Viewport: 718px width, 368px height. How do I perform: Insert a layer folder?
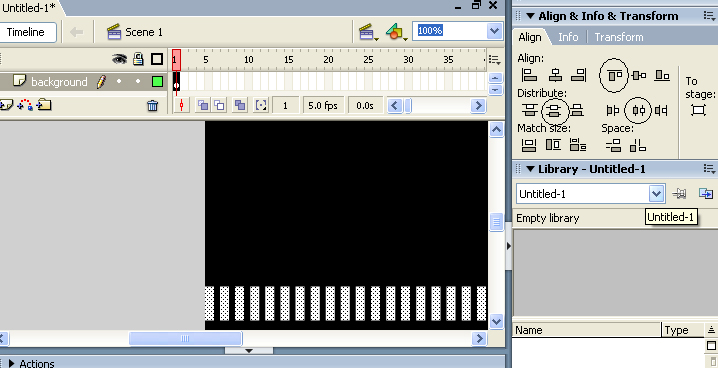pos(44,105)
